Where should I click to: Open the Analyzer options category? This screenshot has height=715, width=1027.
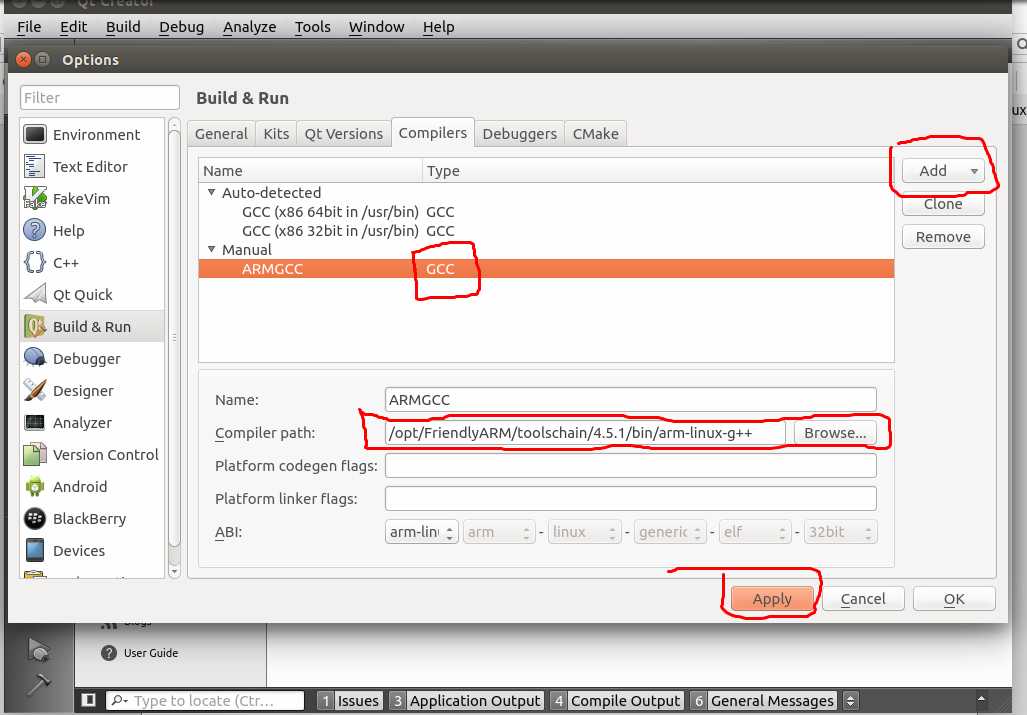click(92, 422)
